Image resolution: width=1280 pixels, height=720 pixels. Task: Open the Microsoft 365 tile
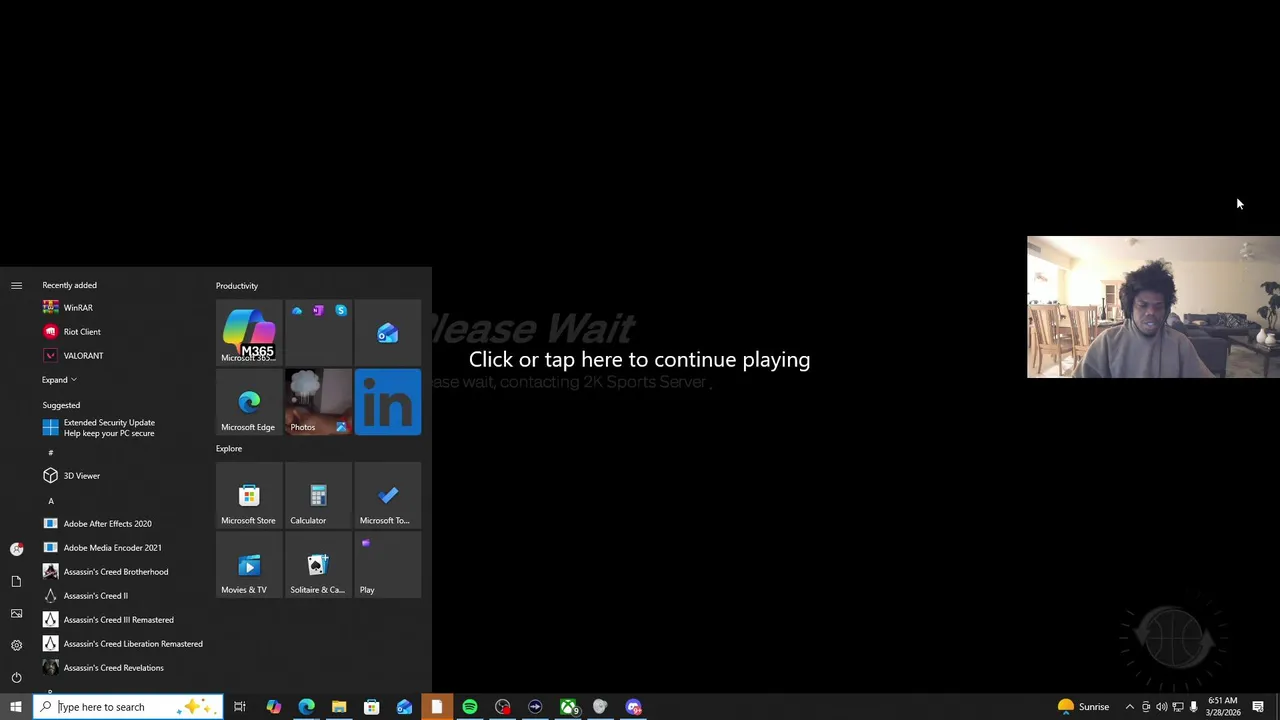tap(249, 333)
